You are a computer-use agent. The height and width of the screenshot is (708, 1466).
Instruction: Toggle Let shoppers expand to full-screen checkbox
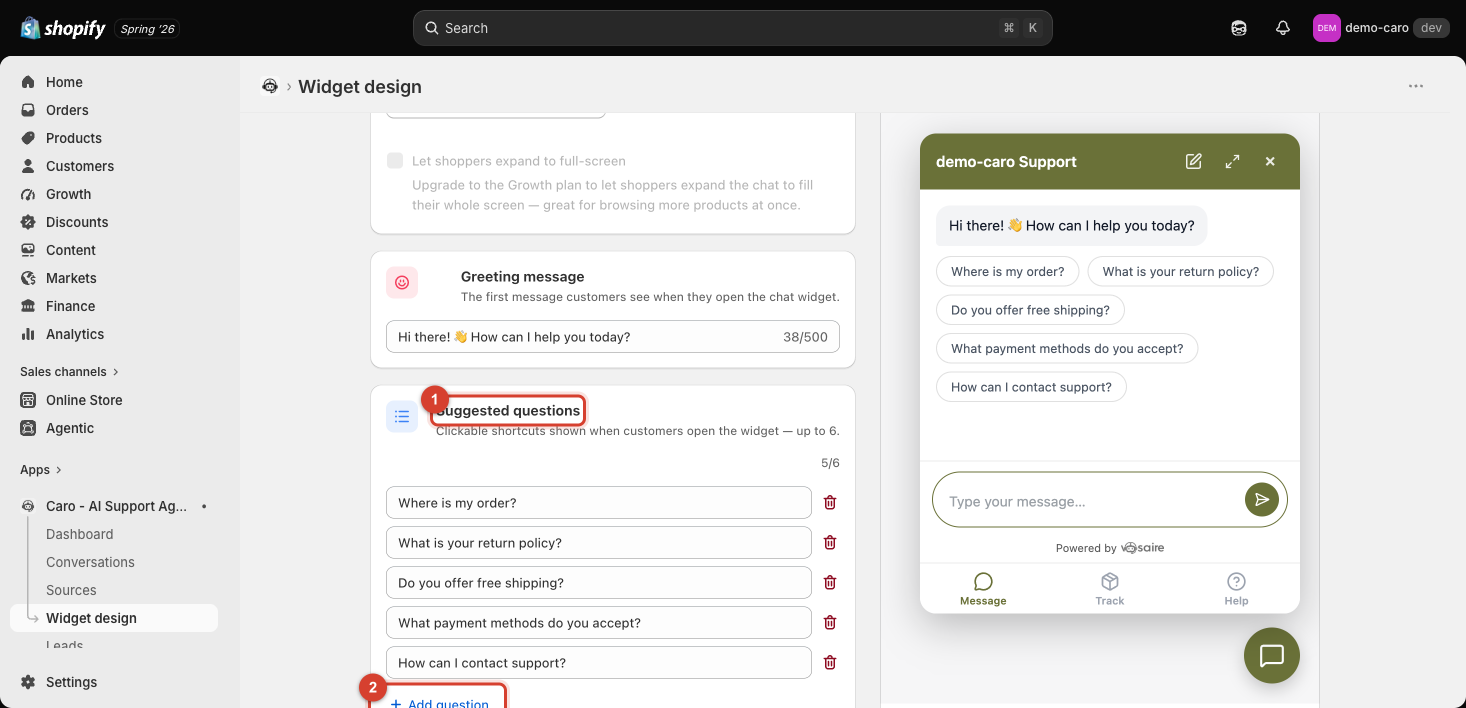tap(395, 161)
